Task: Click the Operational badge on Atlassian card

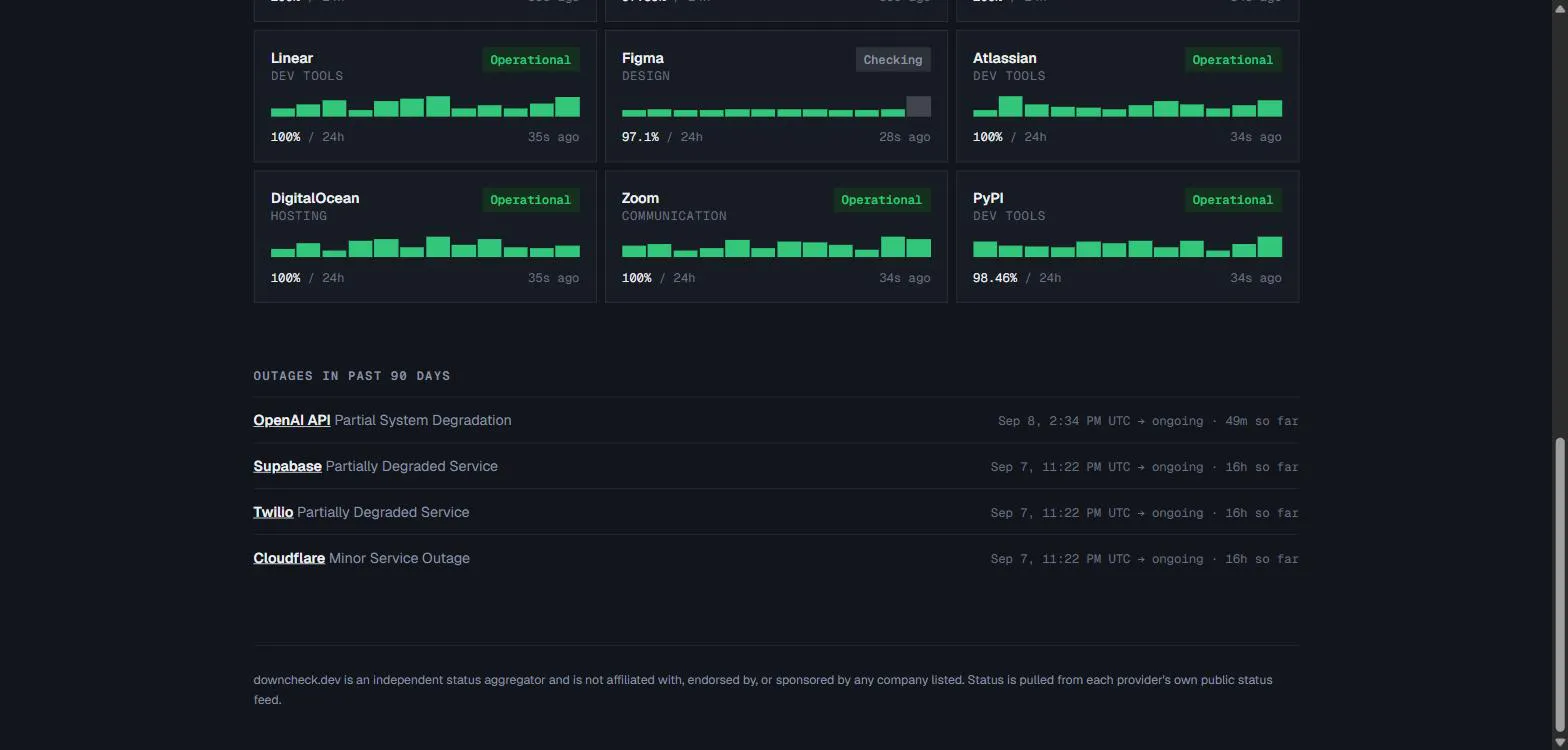Action: pos(1232,60)
